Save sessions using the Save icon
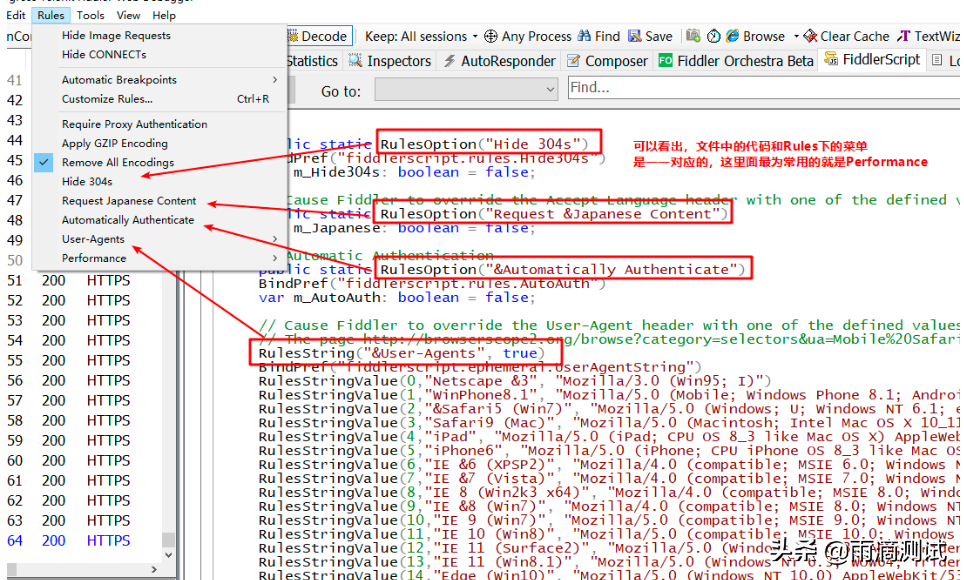The width and height of the screenshot is (964, 580). 635,36
